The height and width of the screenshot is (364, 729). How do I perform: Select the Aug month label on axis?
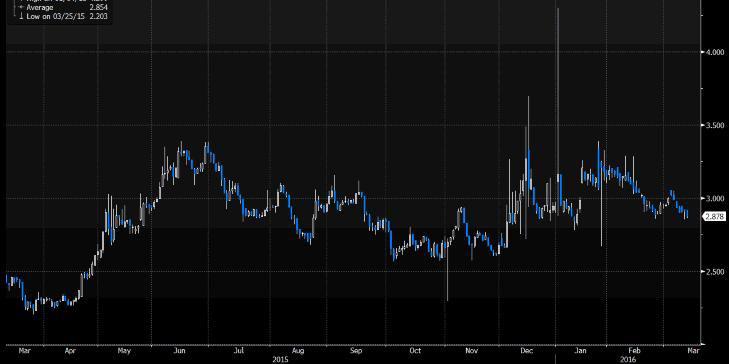click(298, 351)
